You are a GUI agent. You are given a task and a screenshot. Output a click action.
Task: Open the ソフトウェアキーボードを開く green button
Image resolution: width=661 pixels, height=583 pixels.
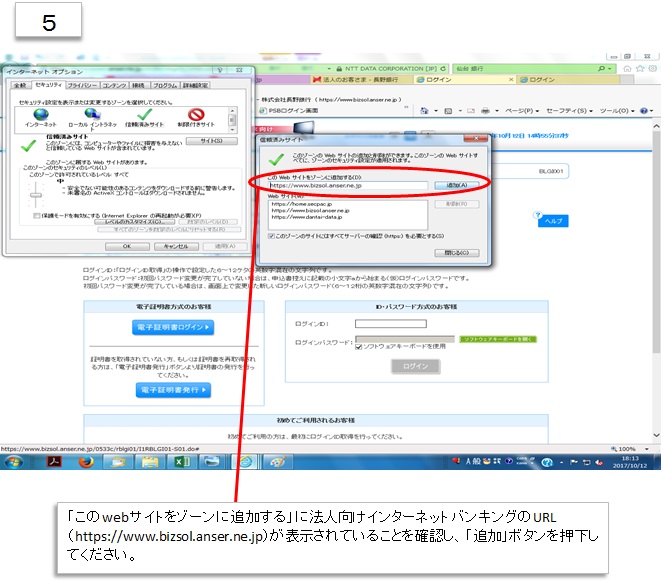click(498, 339)
